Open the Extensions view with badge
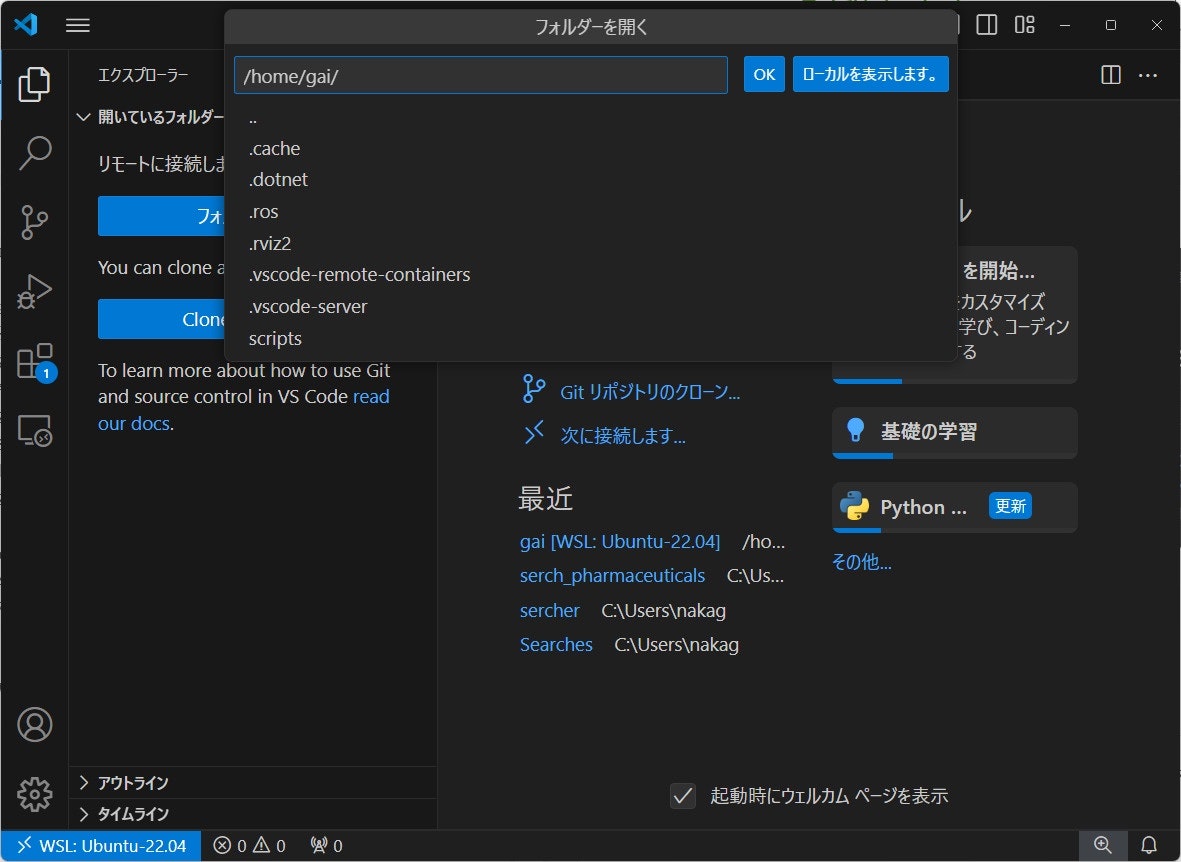 coord(35,362)
